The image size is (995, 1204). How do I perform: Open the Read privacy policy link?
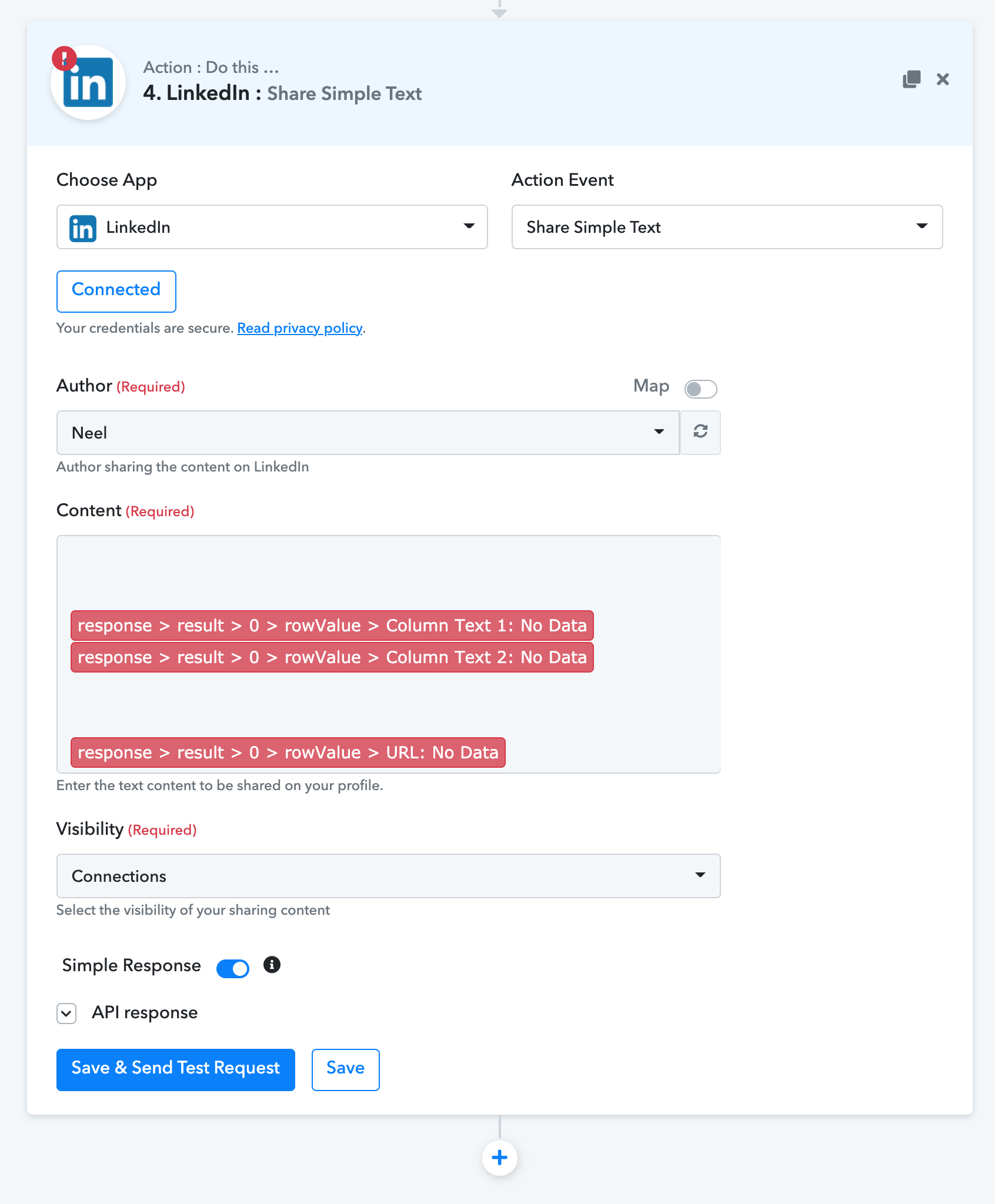coord(300,328)
